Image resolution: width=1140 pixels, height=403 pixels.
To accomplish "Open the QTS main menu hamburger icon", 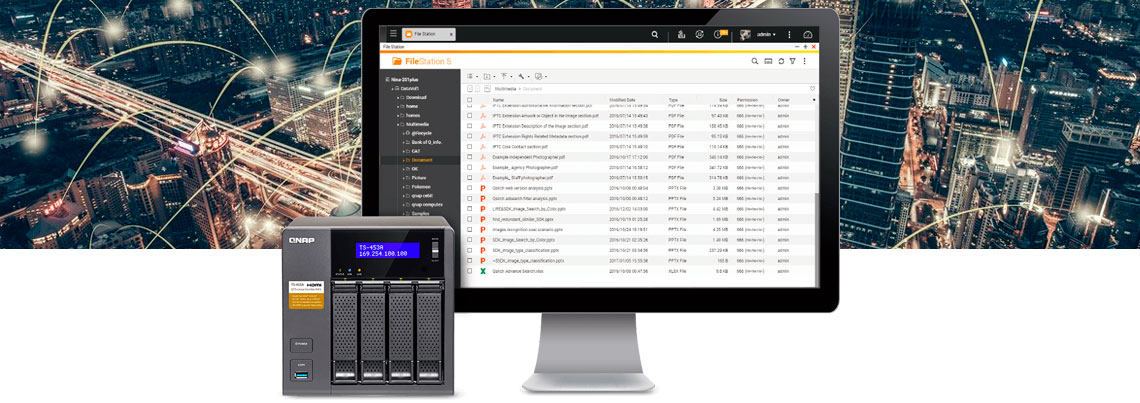I will tap(393, 34).
